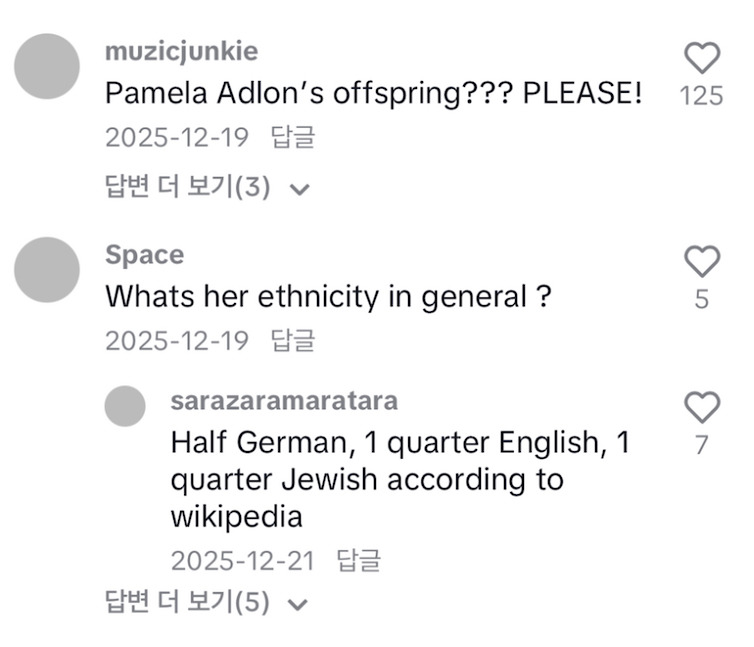Open Space username link
Viewport: 754px width, 647px height.
[x=145, y=255]
